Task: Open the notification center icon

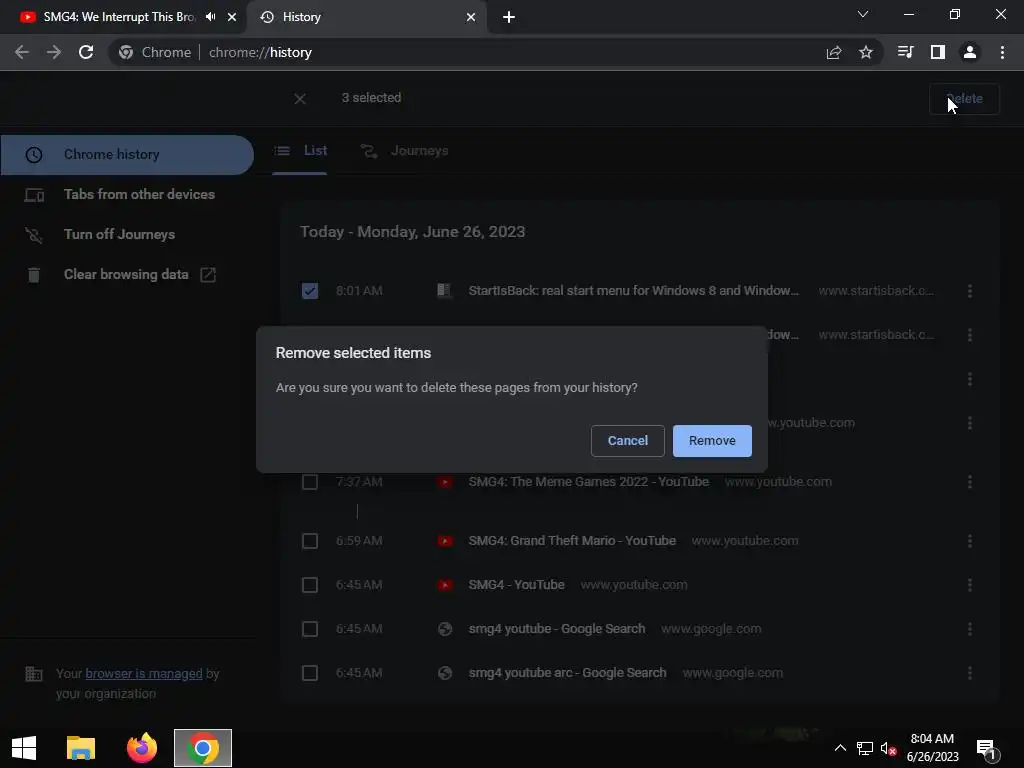Action: (x=987, y=749)
